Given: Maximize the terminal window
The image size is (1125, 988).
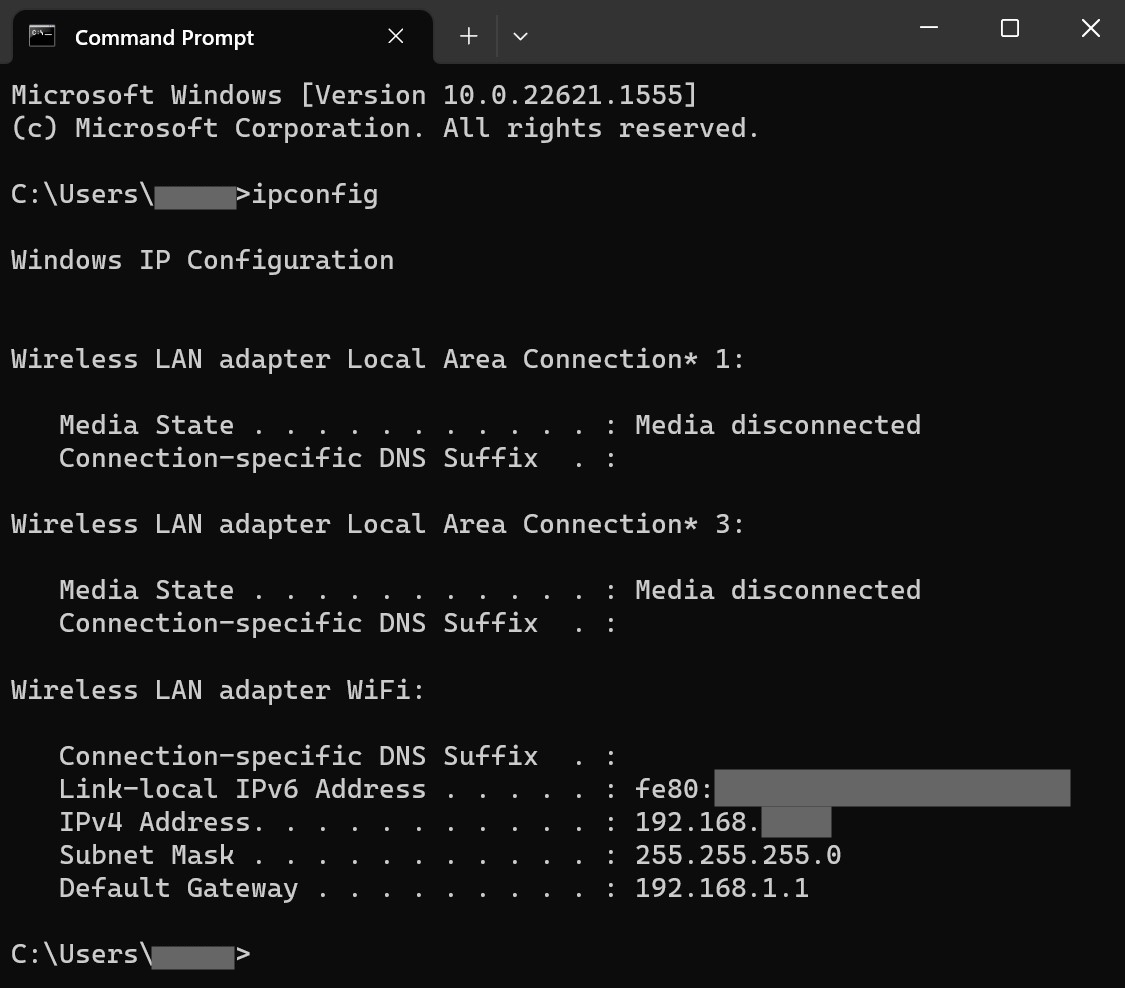Looking at the screenshot, I should (x=1009, y=28).
